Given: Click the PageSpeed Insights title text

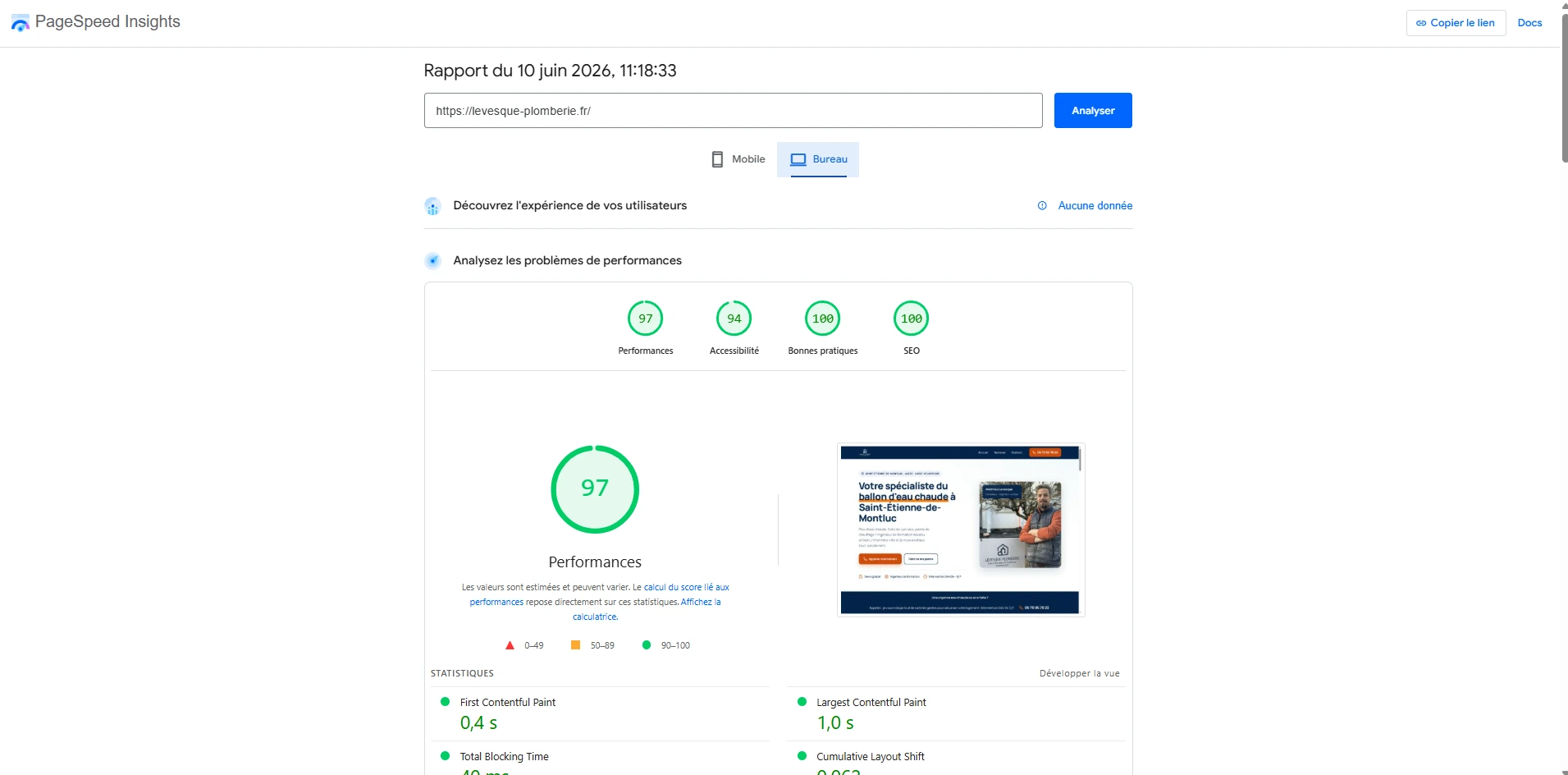Looking at the screenshot, I should pyautogui.click(x=107, y=21).
